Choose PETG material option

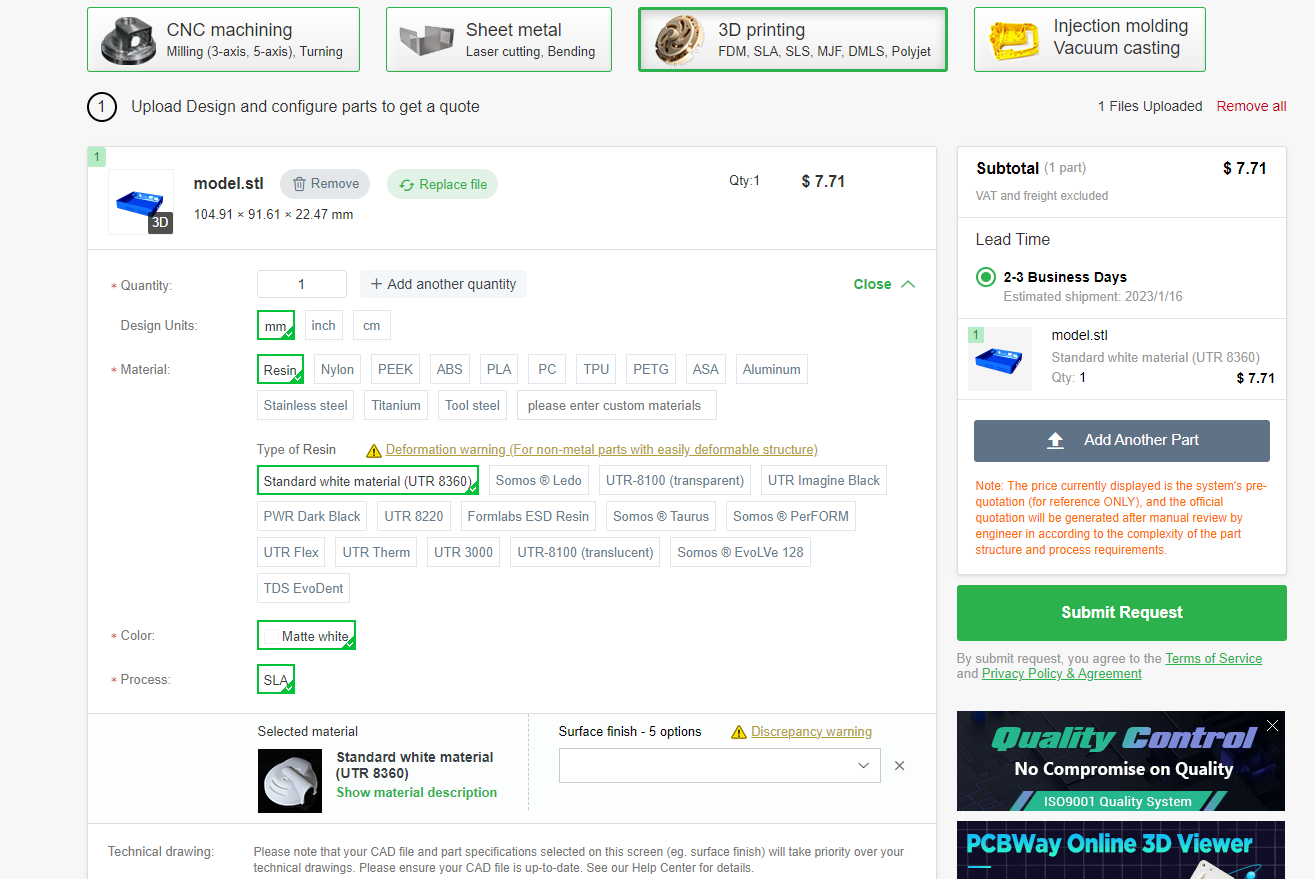[x=651, y=370]
